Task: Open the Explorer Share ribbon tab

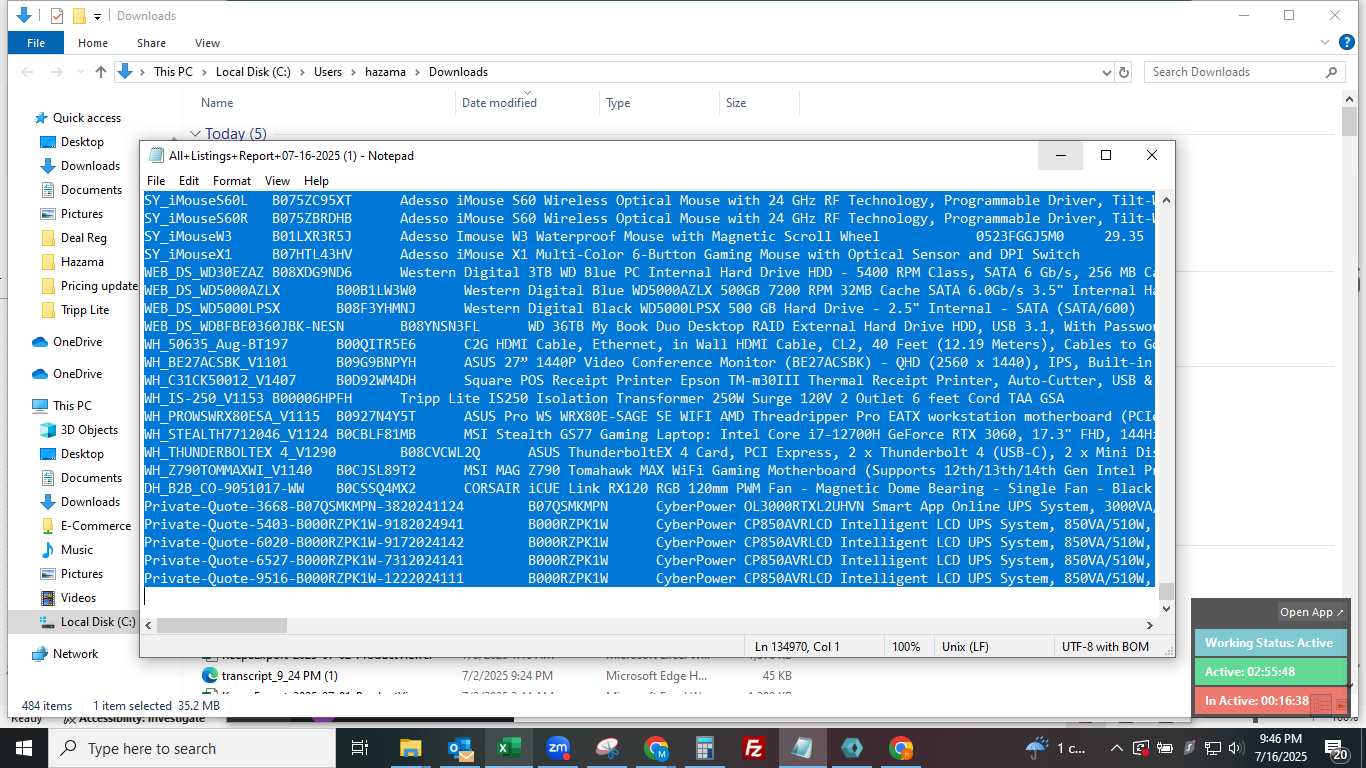Action: pos(152,43)
